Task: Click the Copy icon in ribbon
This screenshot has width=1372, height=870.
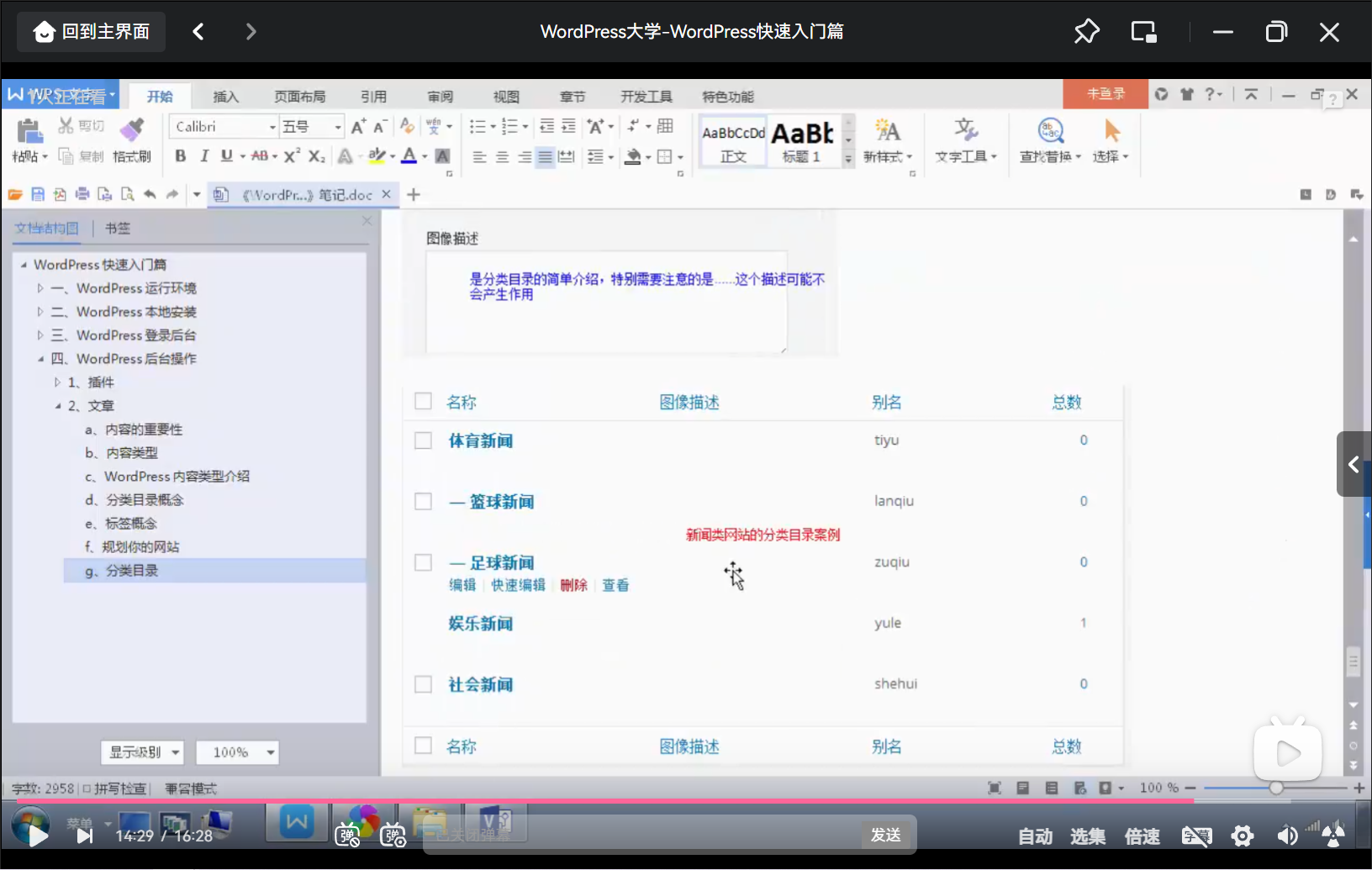Action: 66,156
